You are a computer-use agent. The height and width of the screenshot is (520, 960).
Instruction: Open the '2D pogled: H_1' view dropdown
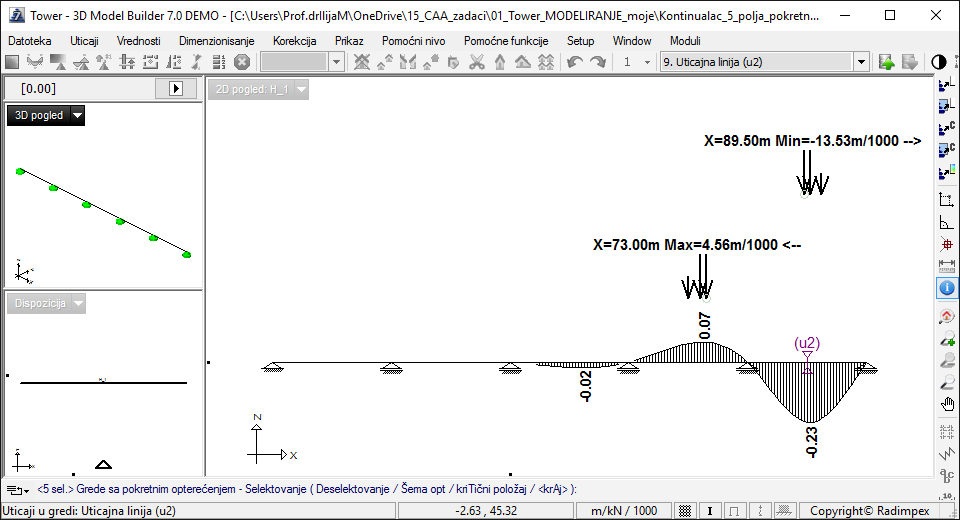301,89
